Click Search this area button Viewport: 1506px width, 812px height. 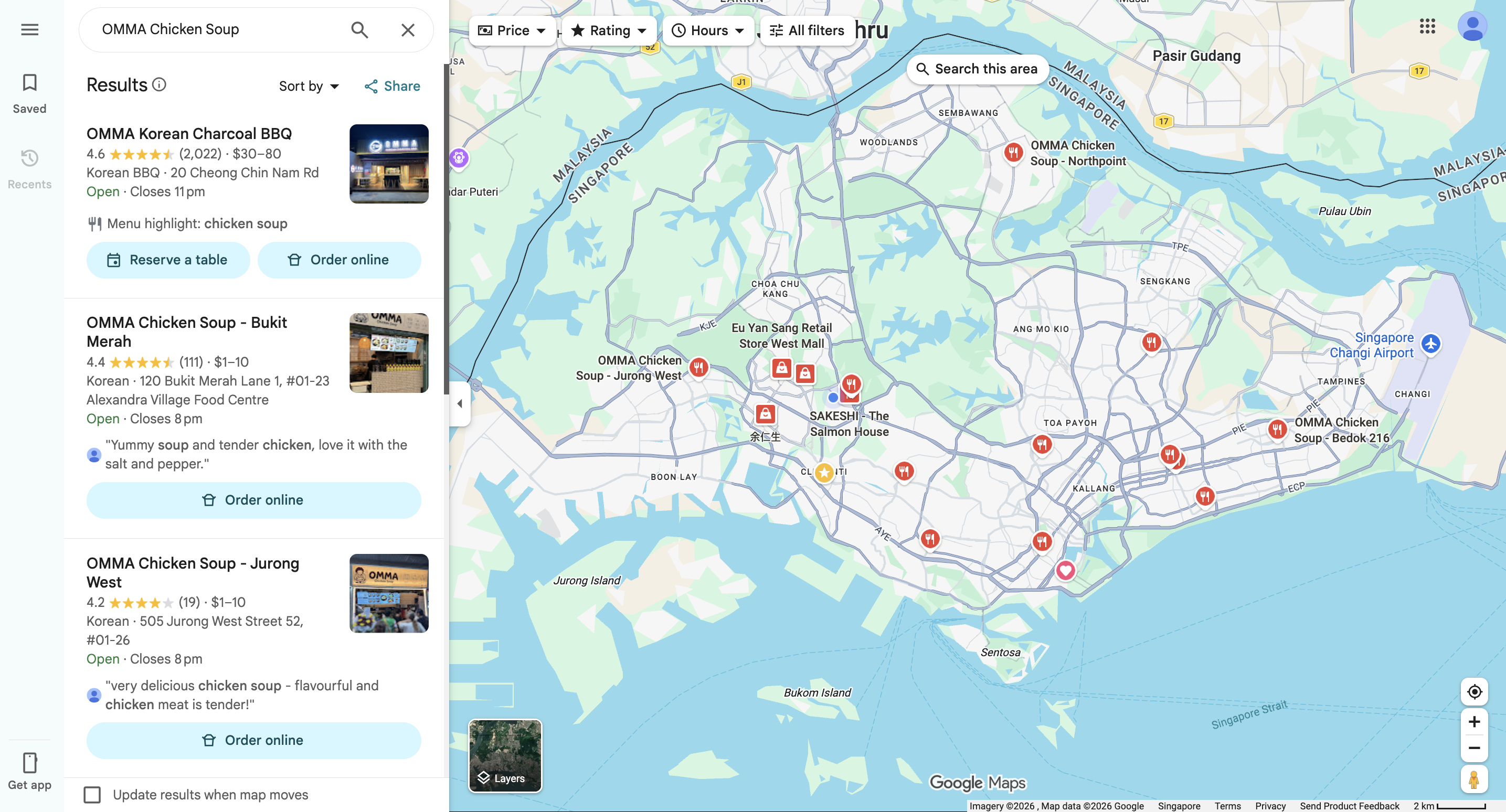tap(977, 69)
